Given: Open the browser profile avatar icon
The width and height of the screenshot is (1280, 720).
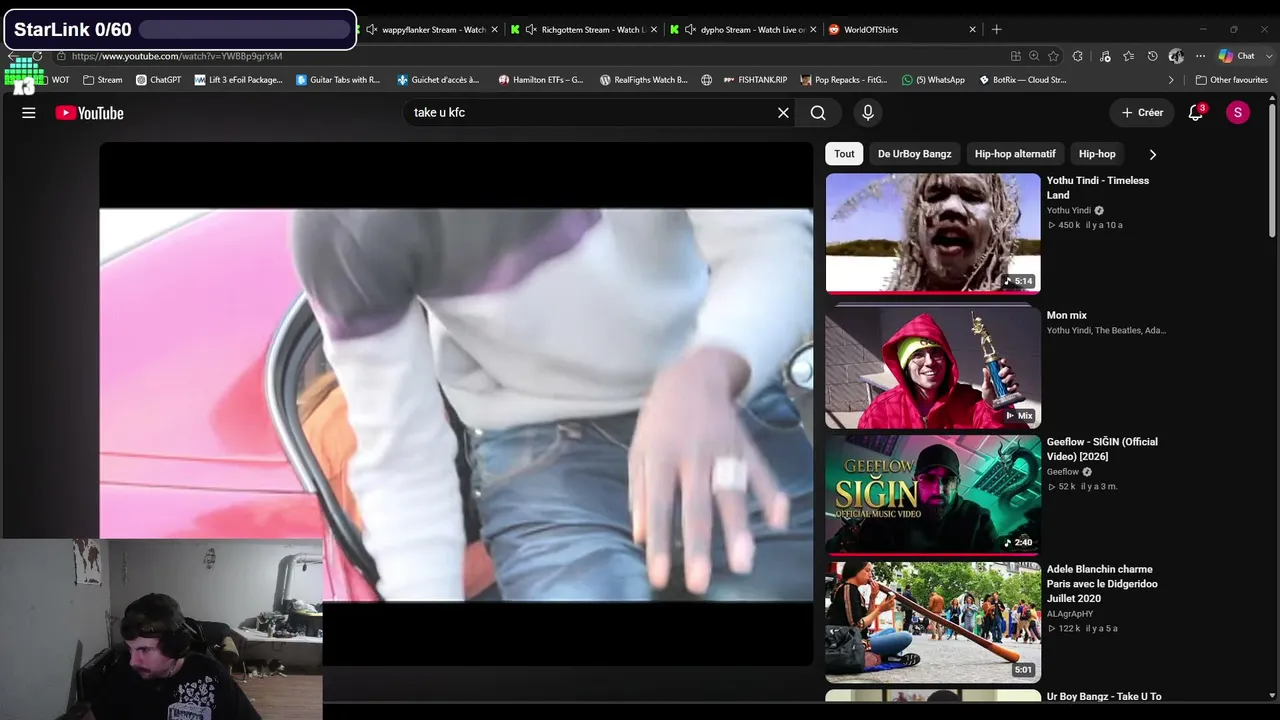Looking at the screenshot, I should coord(1176,56).
